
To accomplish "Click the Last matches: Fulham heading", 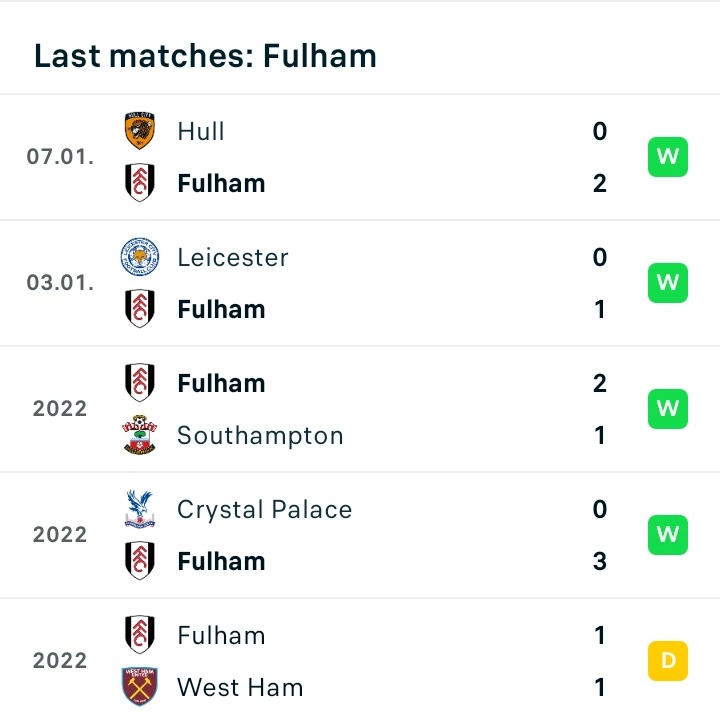I will tap(205, 56).
